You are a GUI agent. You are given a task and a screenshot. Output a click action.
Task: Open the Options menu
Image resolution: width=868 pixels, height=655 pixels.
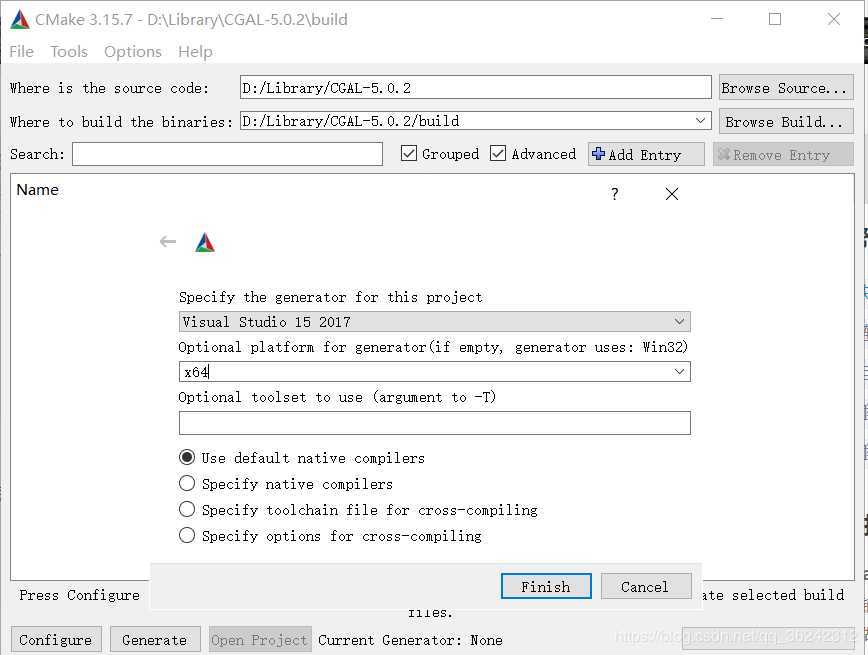pyautogui.click(x=133, y=51)
